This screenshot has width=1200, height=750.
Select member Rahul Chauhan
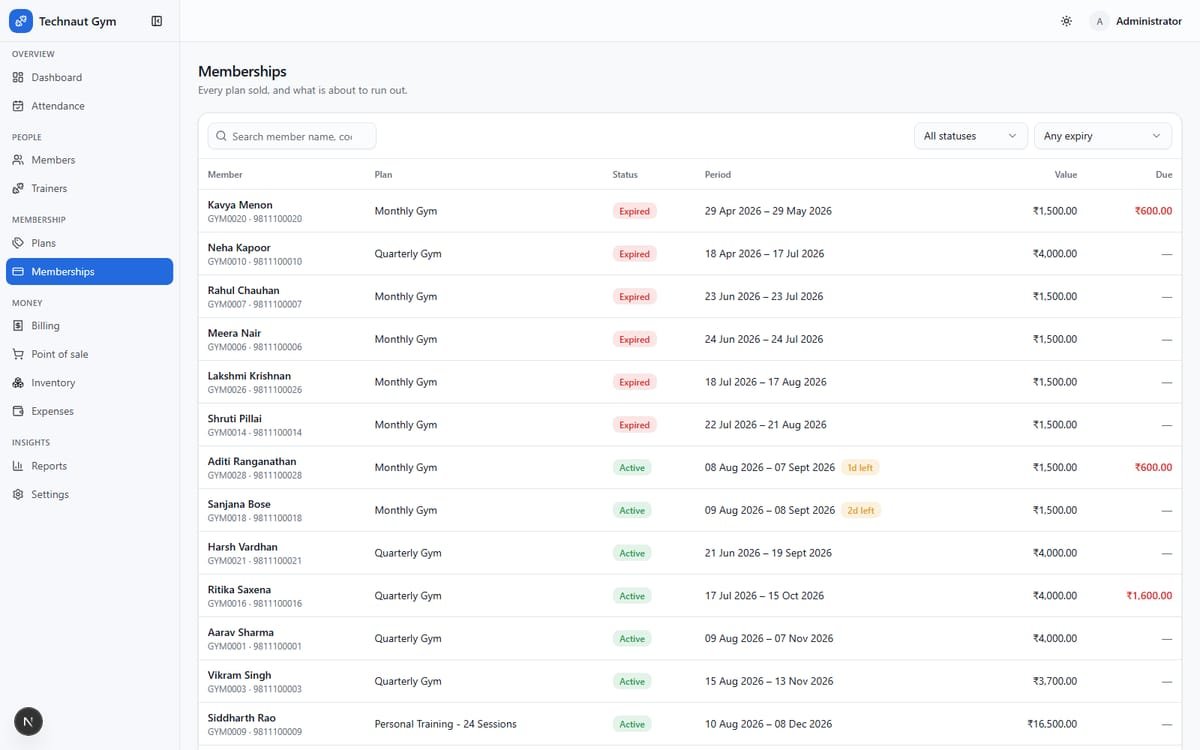[x=244, y=290]
